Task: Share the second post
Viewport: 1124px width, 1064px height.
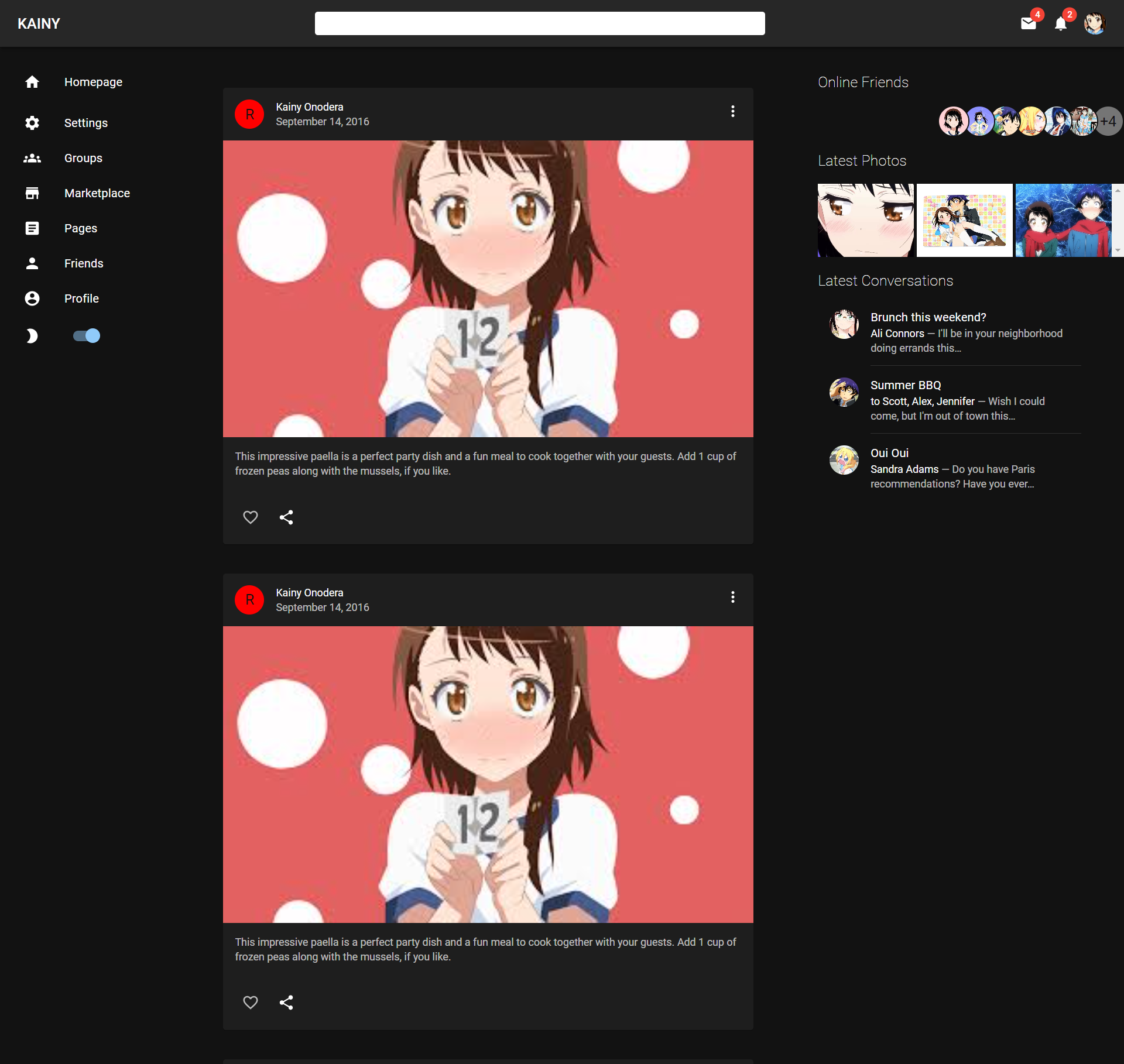Action: [x=286, y=1003]
